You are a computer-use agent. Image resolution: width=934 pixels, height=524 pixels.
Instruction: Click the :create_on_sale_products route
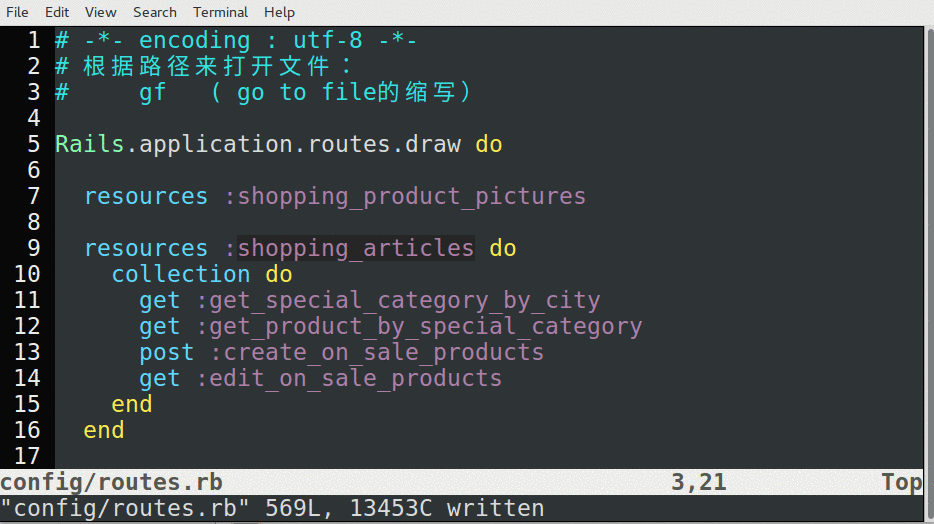(x=376, y=352)
